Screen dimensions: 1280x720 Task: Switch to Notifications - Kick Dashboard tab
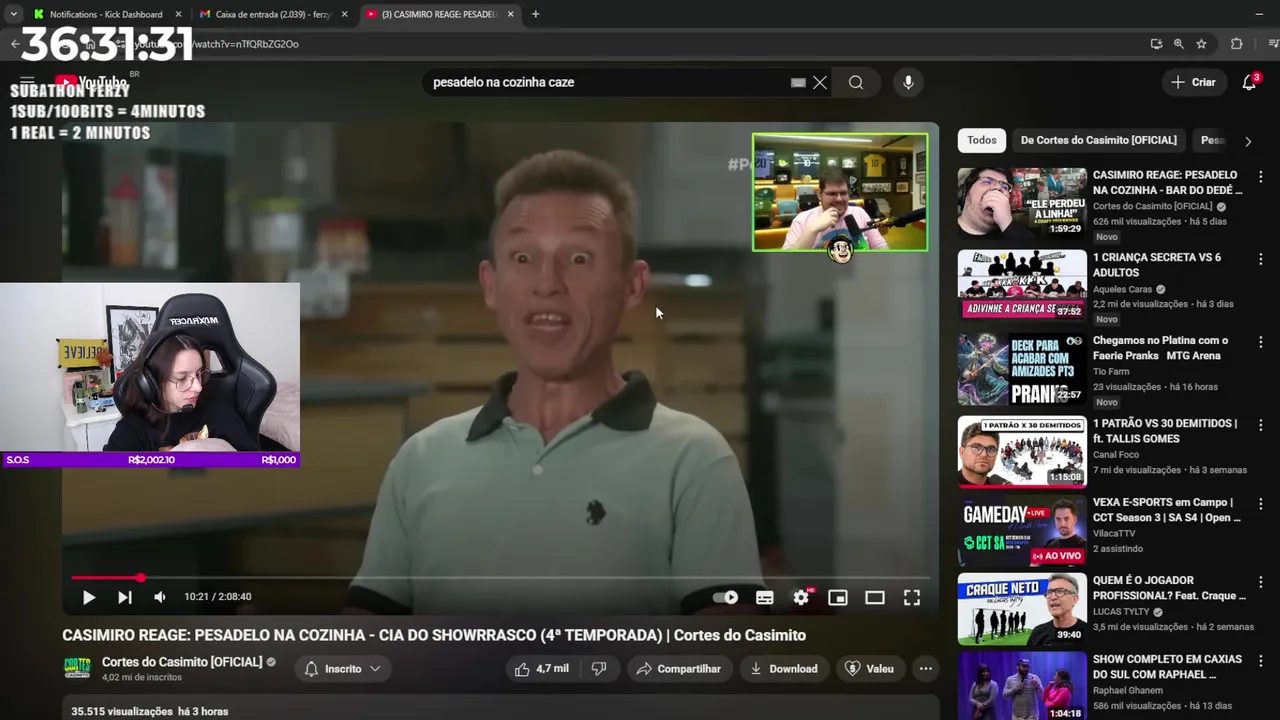(x=105, y=14)
